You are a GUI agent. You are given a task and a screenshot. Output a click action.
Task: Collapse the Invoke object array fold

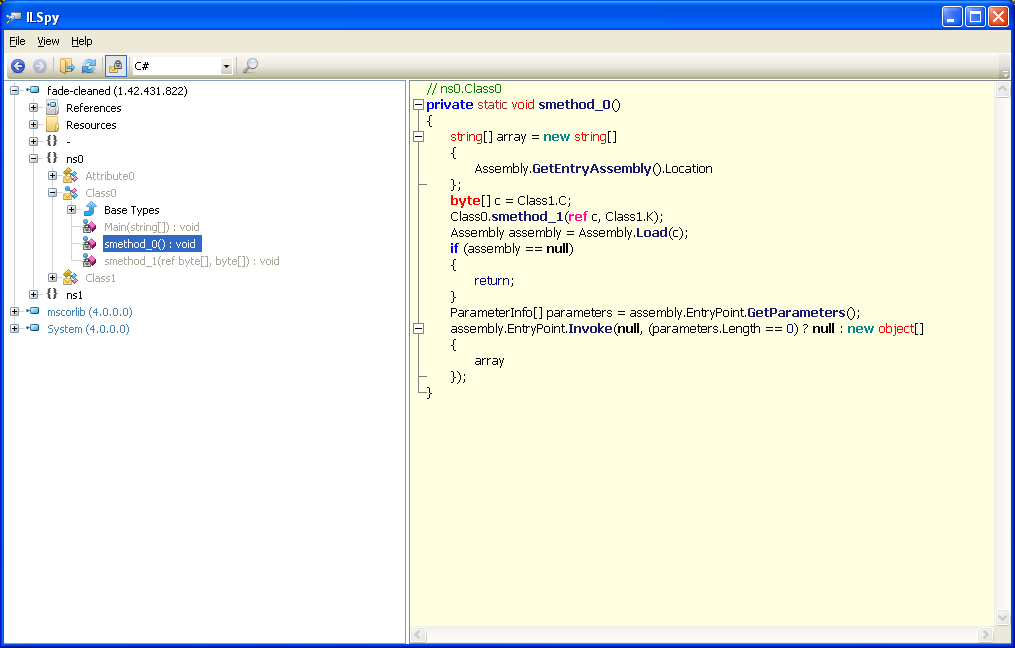(x=418, y=329)
